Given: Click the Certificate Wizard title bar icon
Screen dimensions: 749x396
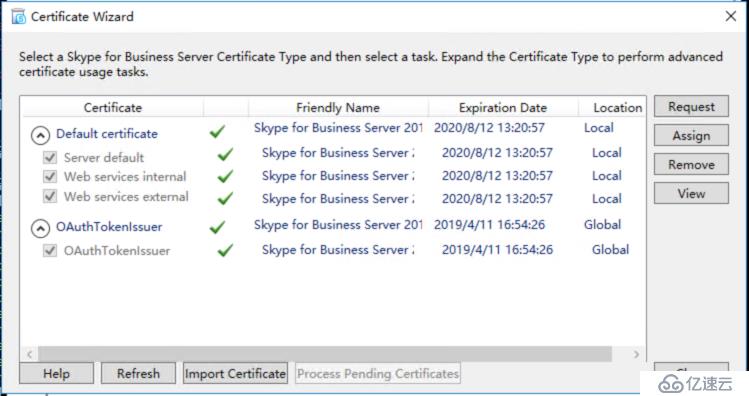Looking at the screenshot, I should [19, 17].
